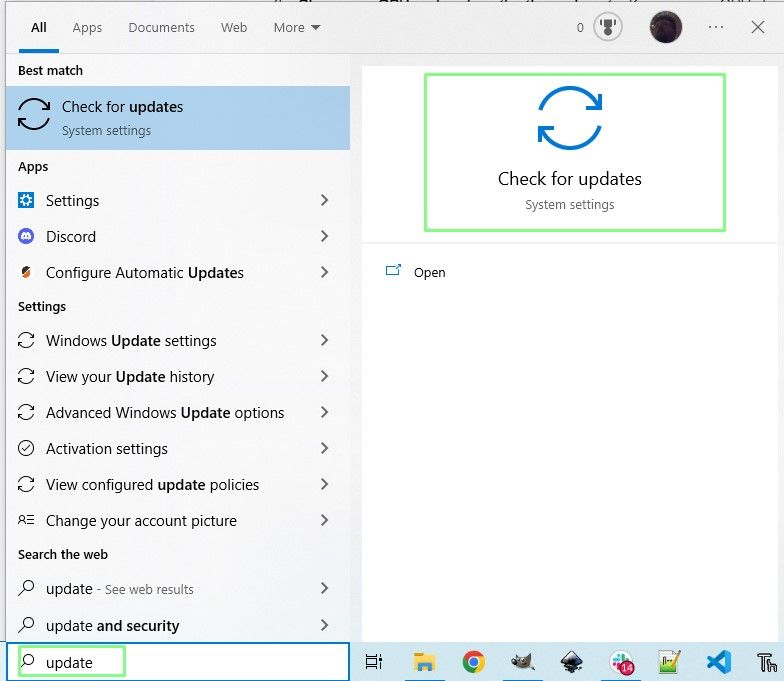The image size is (784, 681).
Task: Open the three-dots options menu
Action: click(x=716, y=27)
